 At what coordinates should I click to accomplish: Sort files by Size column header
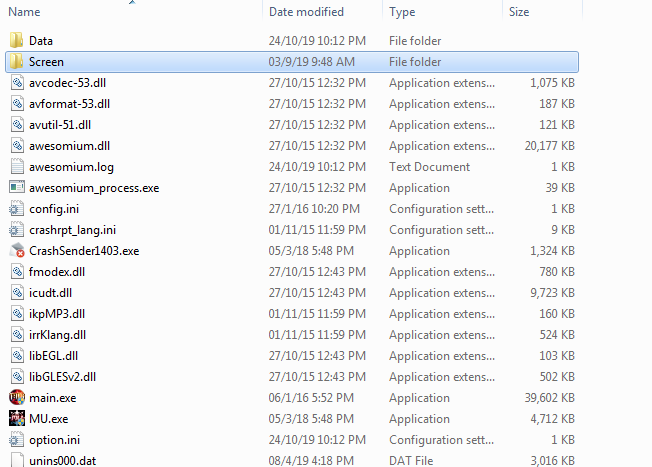click(x=519, y=12)
